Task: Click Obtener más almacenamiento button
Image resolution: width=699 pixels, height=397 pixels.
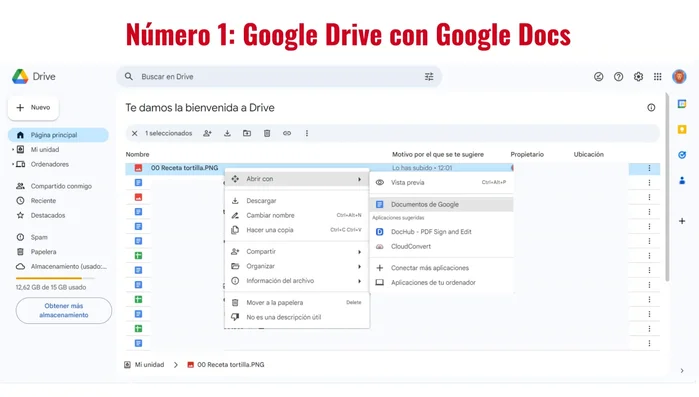Action: [64, 311]
